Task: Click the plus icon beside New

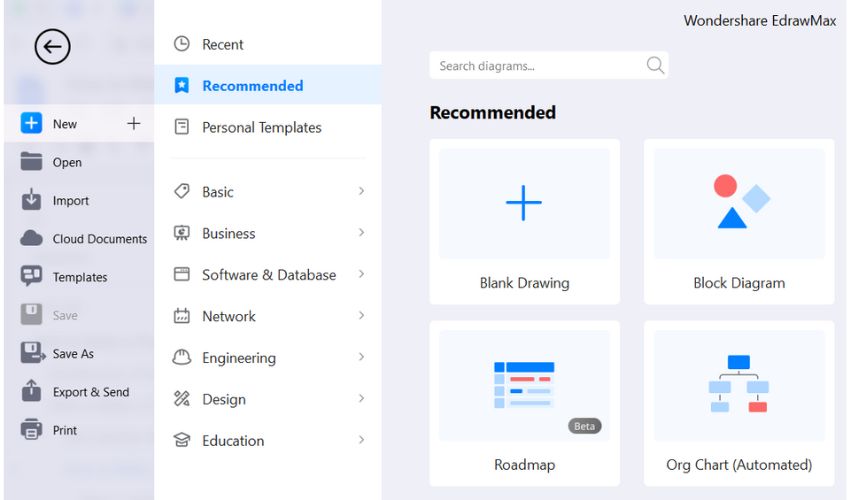Action: click(x=134, y=124)
